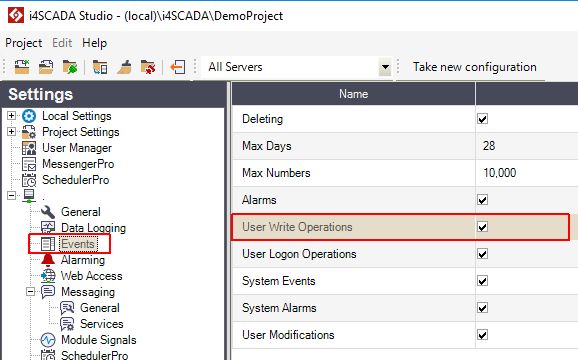This screenshot has width=578, height=360.
Task: Click the i4SCADA Studio logo icon
Action: (16, 15)
